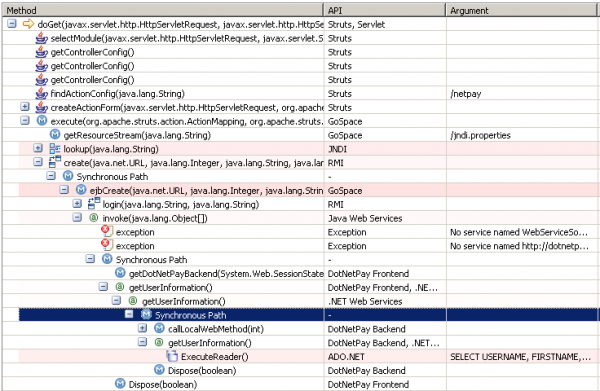Select the .NET Web Services API cell

pyautogui.click(x=385, y=301)
